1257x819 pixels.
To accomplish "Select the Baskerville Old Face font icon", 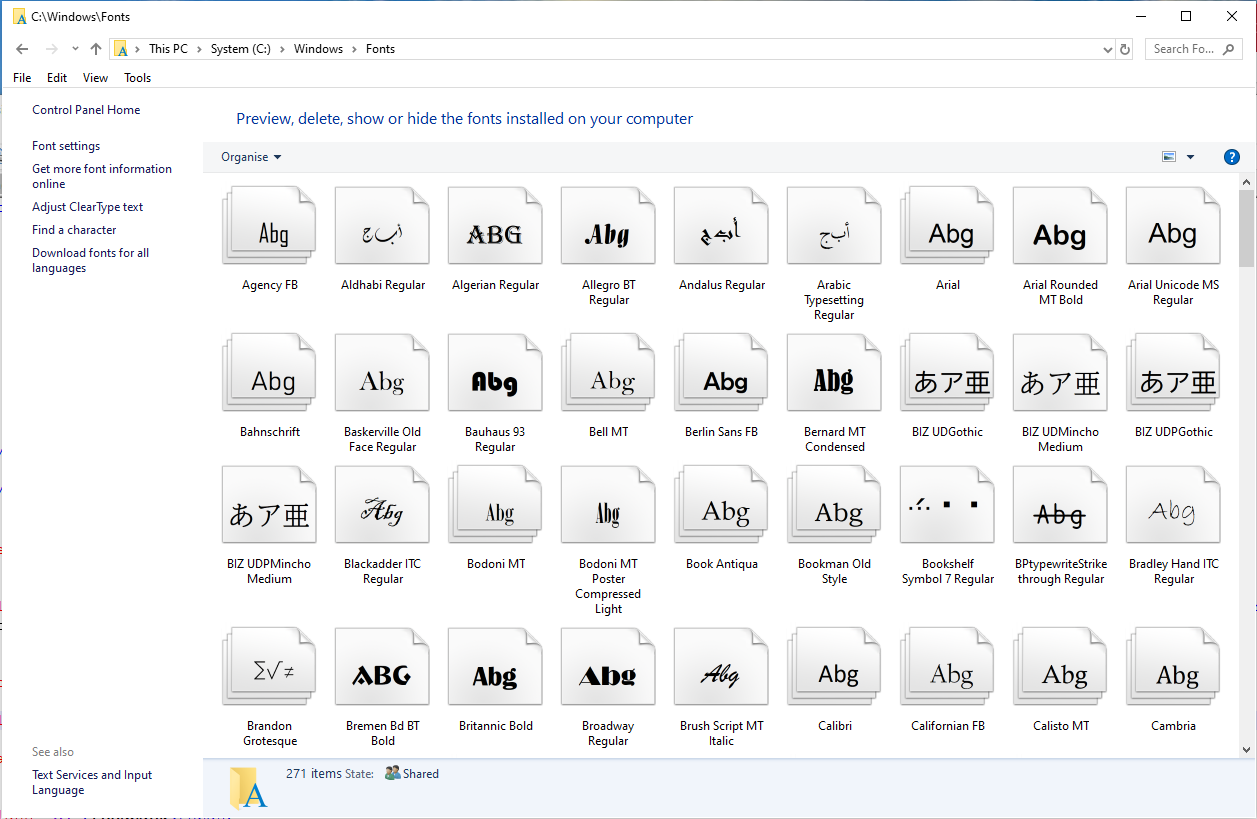I will pyautogui.click(x=382, y=374).
